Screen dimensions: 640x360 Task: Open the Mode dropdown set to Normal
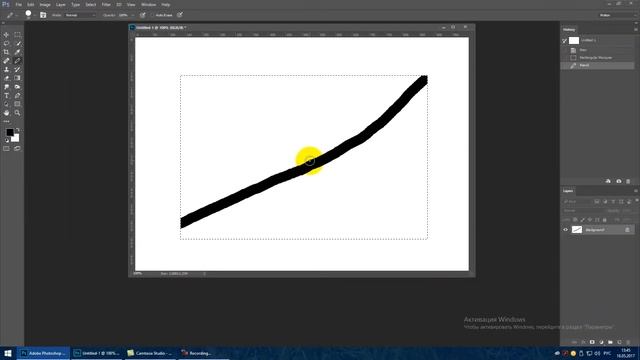point(80,15)
